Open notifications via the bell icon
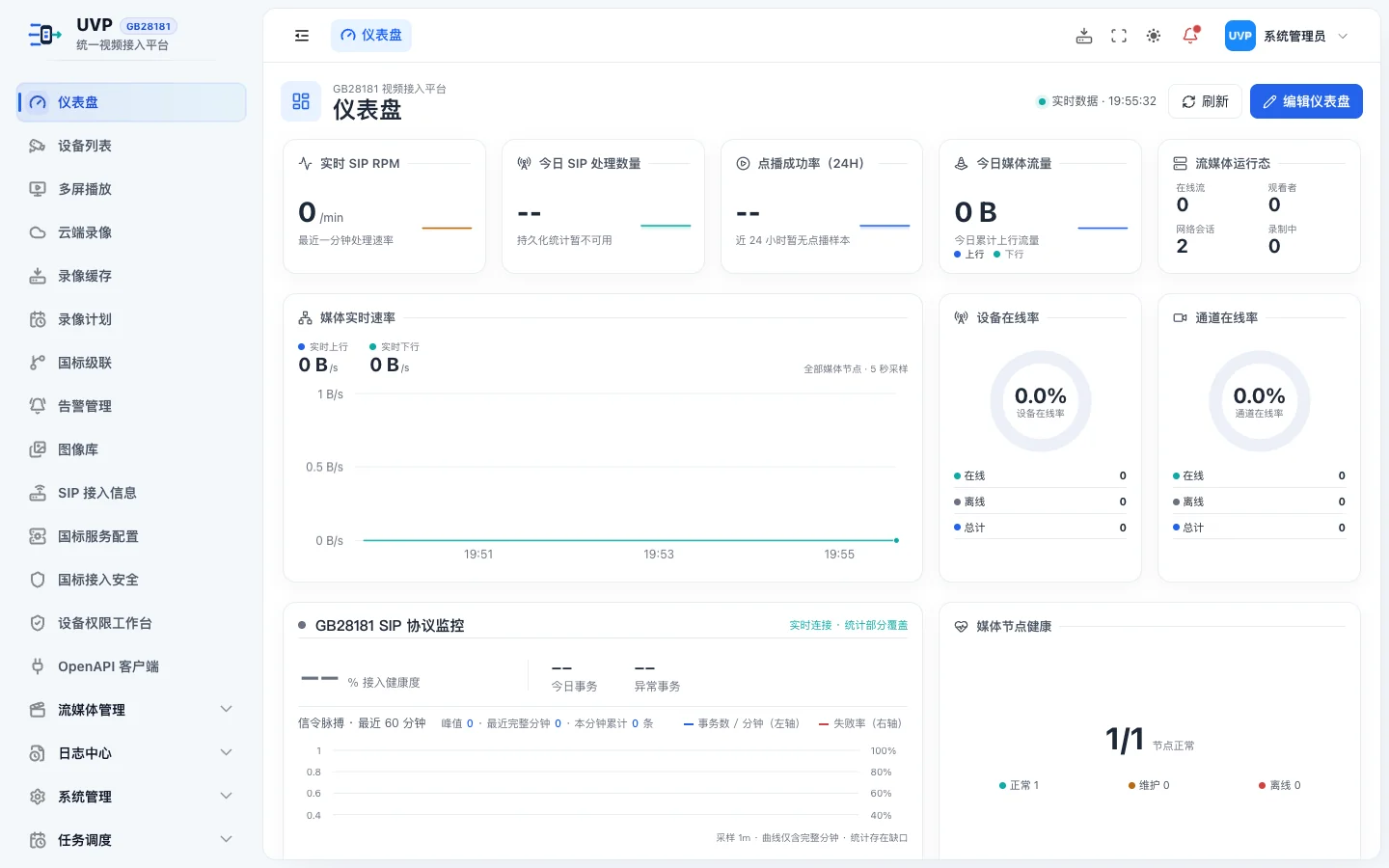This screenshot has height=868, width=1389. [x=1190, y=36]
